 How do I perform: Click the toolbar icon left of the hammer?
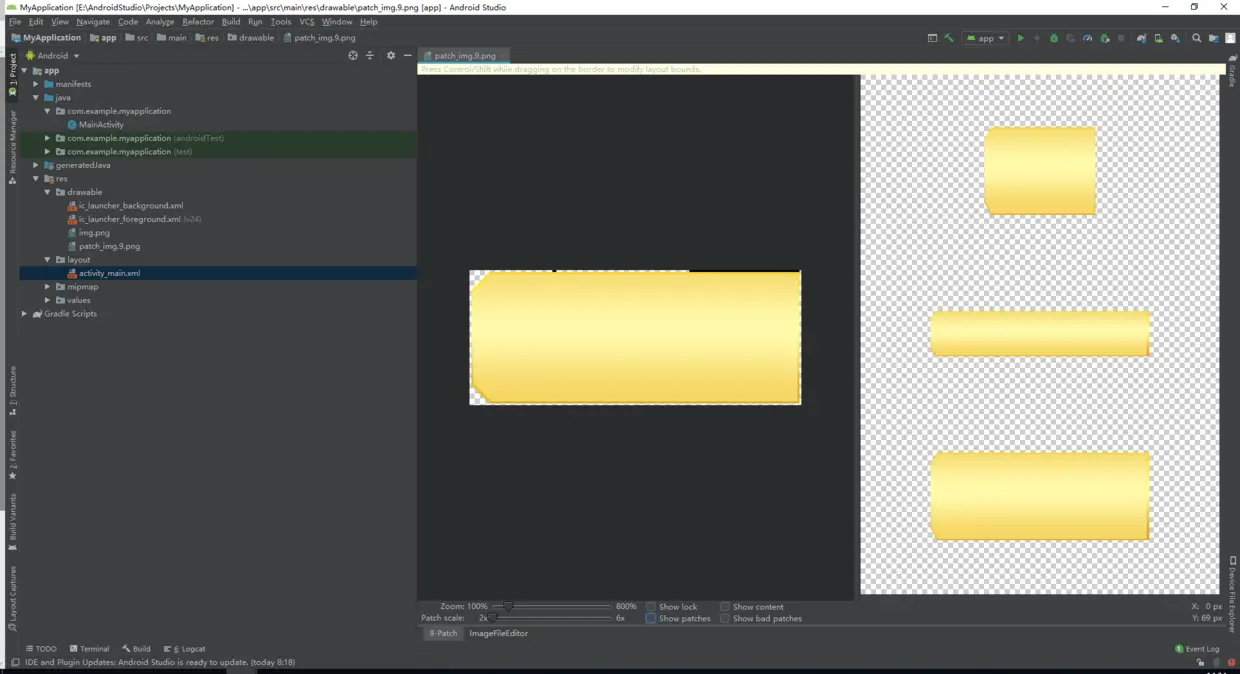(932, 38)
